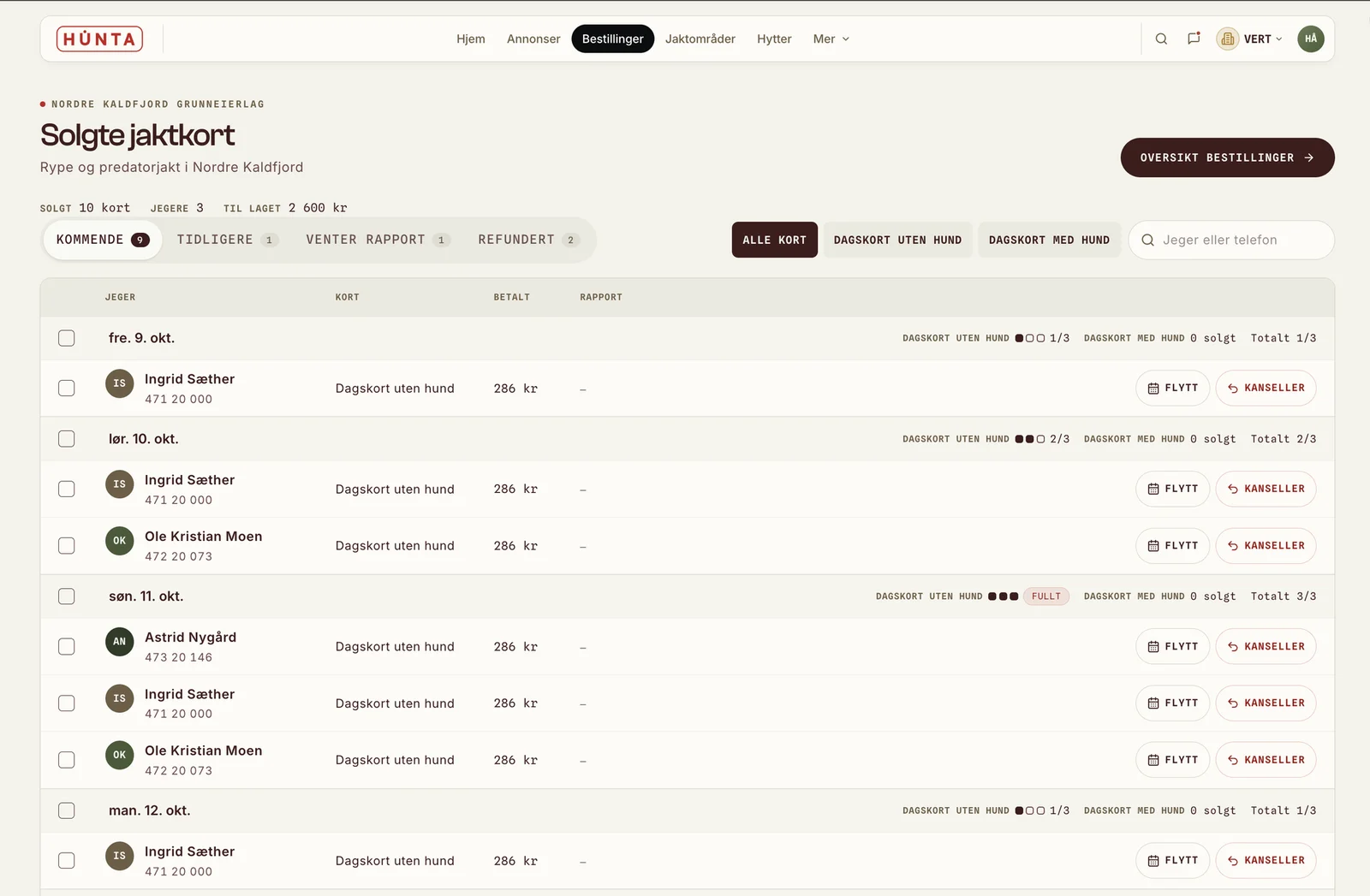Select the fre. 9. okt. date group checkbox
The height and width of the screenshot is (896, 1370).
pyautogui.click(x=67, y=338)
